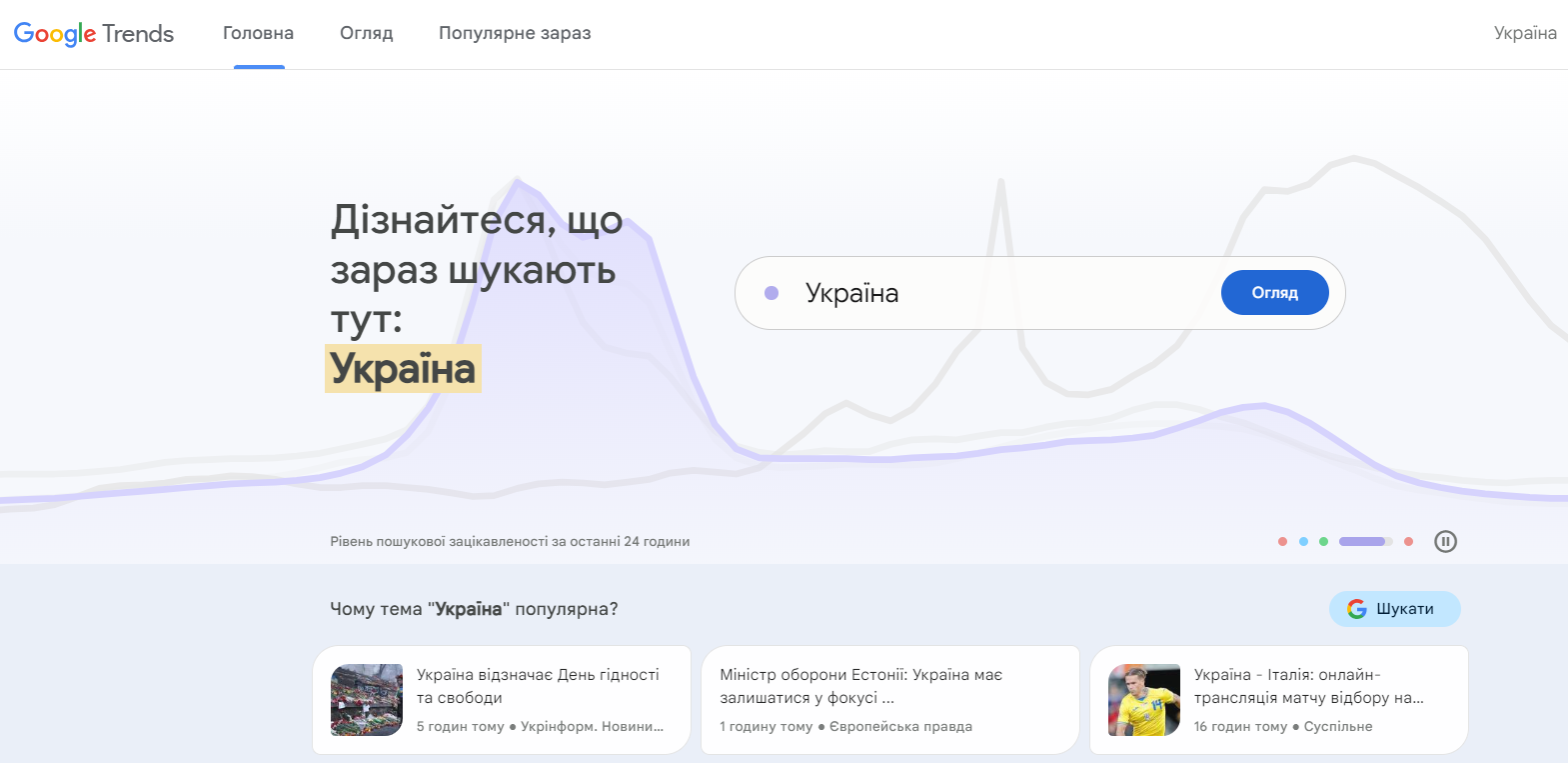The image size is (1568, 763).
Task: Select the green carousel dot
Action: coord(1323,541)
